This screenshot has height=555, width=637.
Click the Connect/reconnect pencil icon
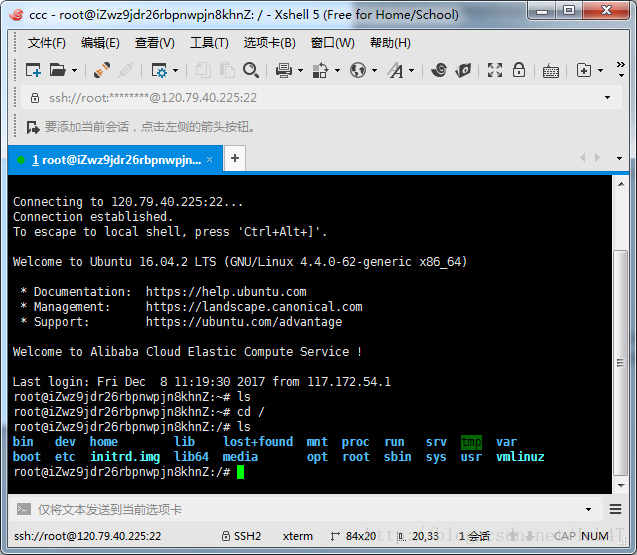pos(102,70)
